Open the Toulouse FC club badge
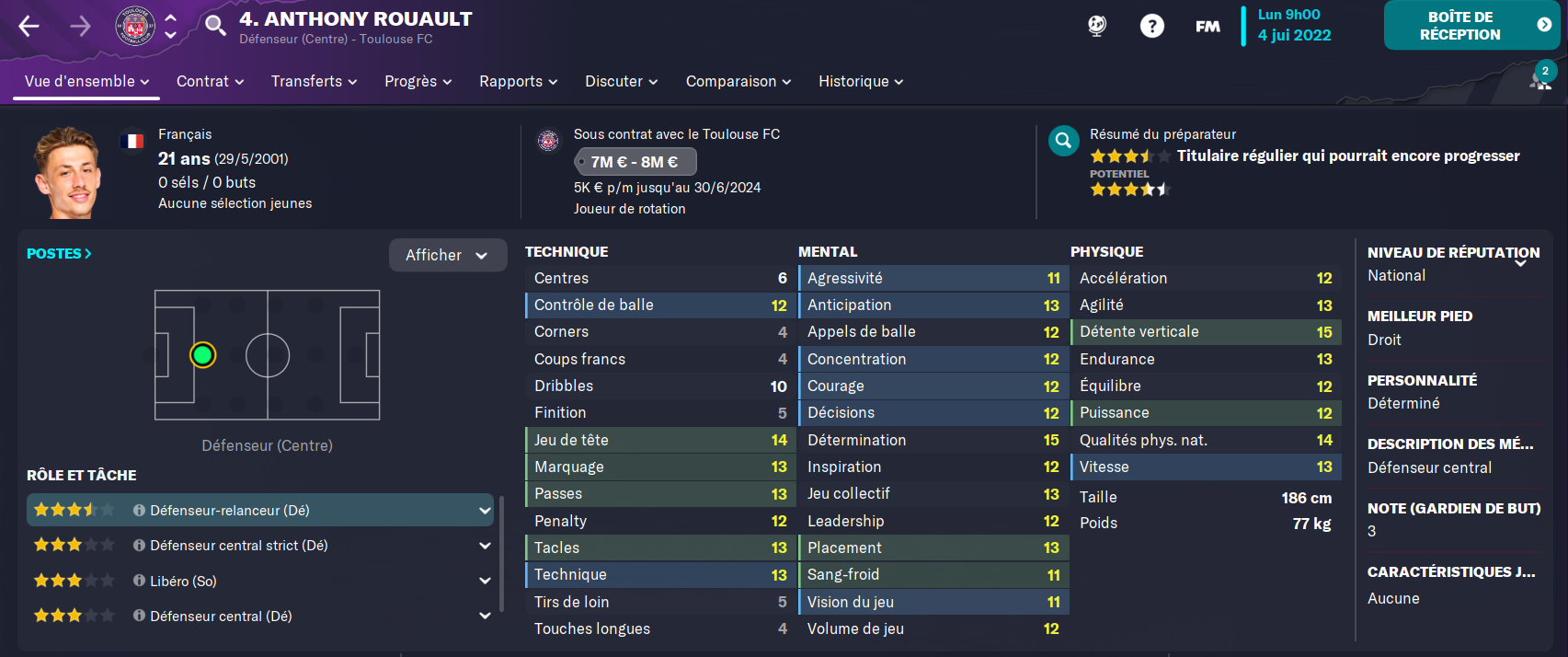1568x657 pixels. point(135,26)
